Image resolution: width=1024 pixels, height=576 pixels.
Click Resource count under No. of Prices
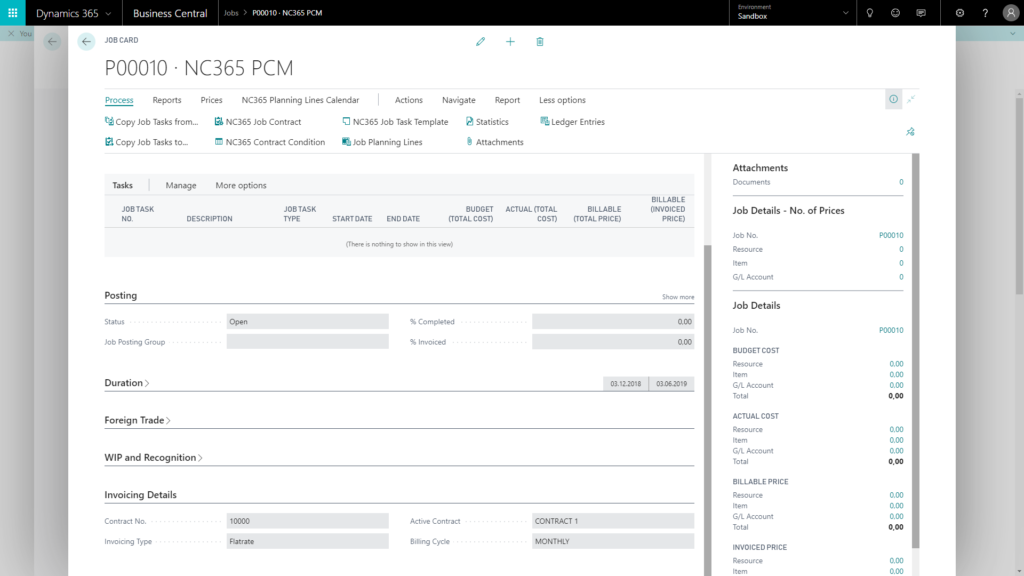click(x=901, y=249)
